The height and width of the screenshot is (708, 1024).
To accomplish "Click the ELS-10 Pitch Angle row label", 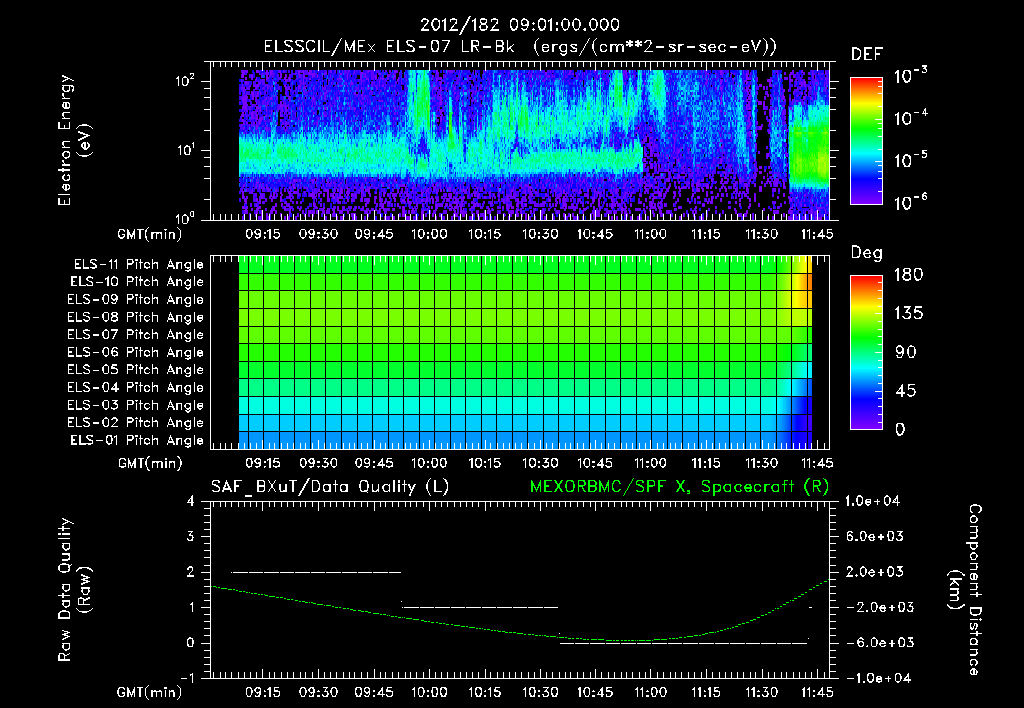I will pos(137,282).
